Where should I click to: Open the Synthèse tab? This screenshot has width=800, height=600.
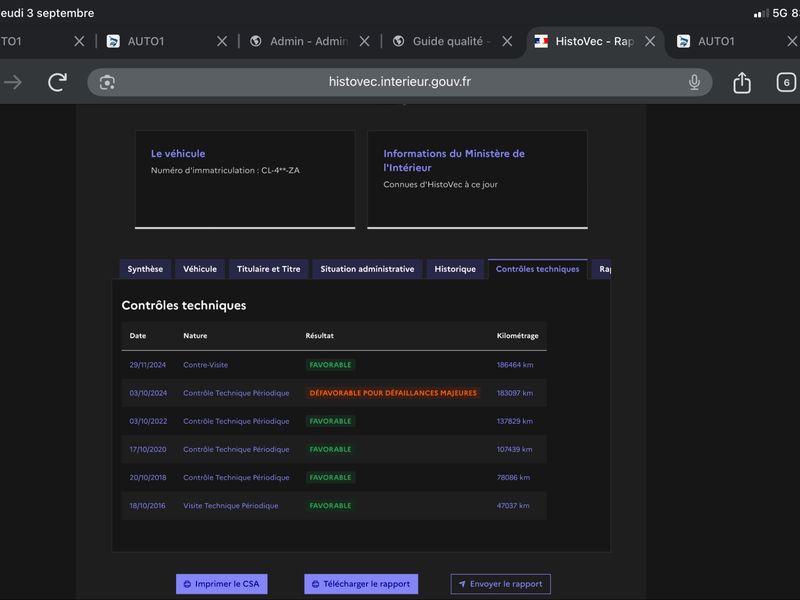[145, 269]
